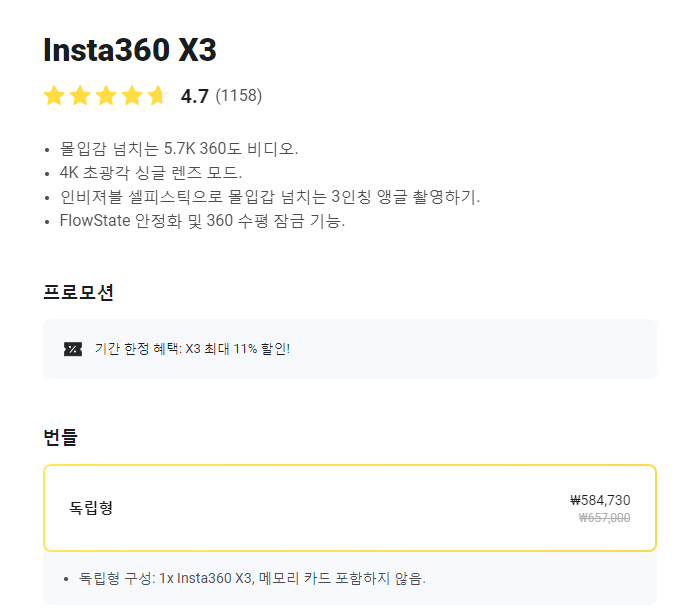This screenshot has height=611, width=691.
Task: Click the 프로모션 section heading
Action: tap(78, 293)
